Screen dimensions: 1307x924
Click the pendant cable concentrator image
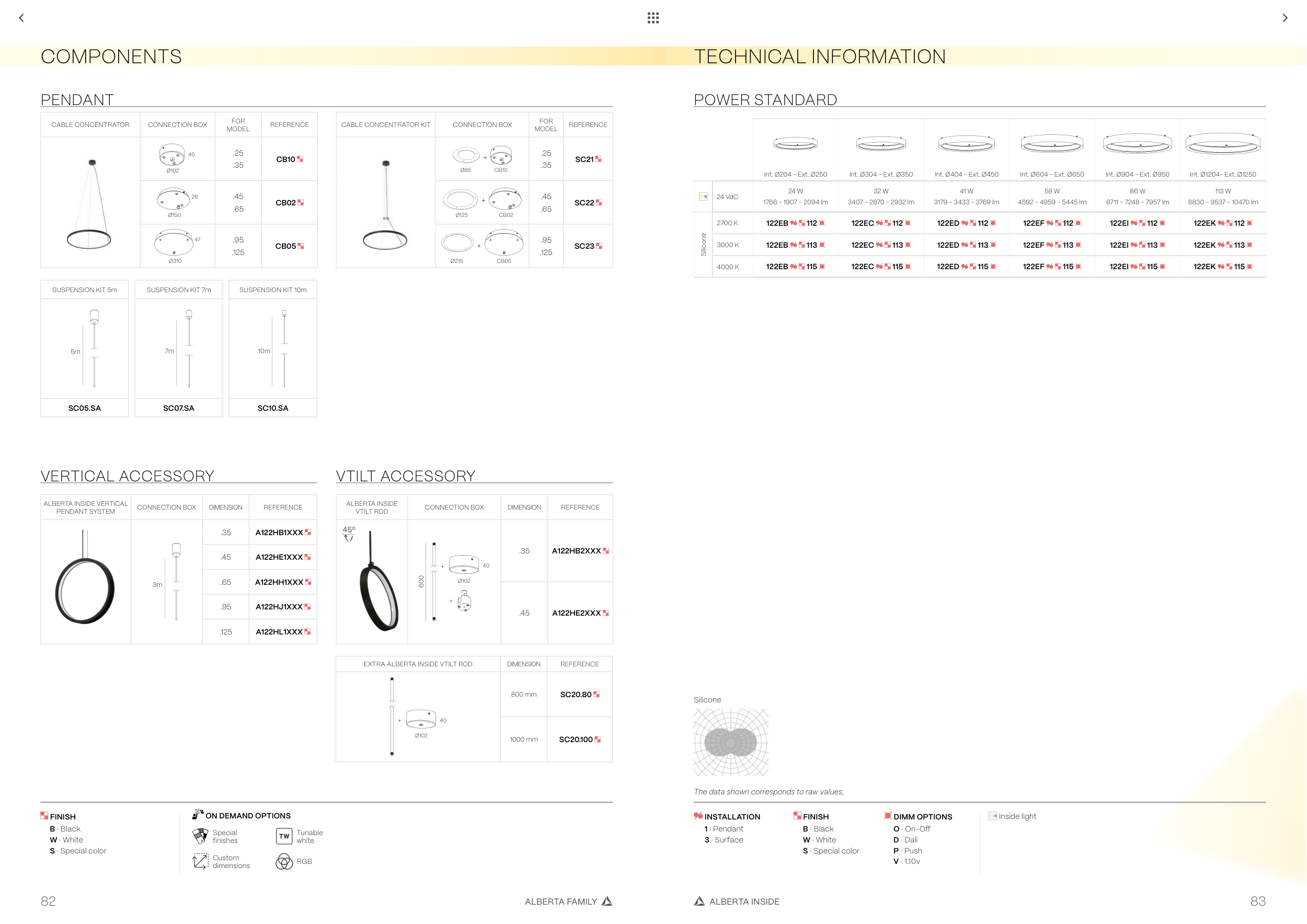(90, 204)
